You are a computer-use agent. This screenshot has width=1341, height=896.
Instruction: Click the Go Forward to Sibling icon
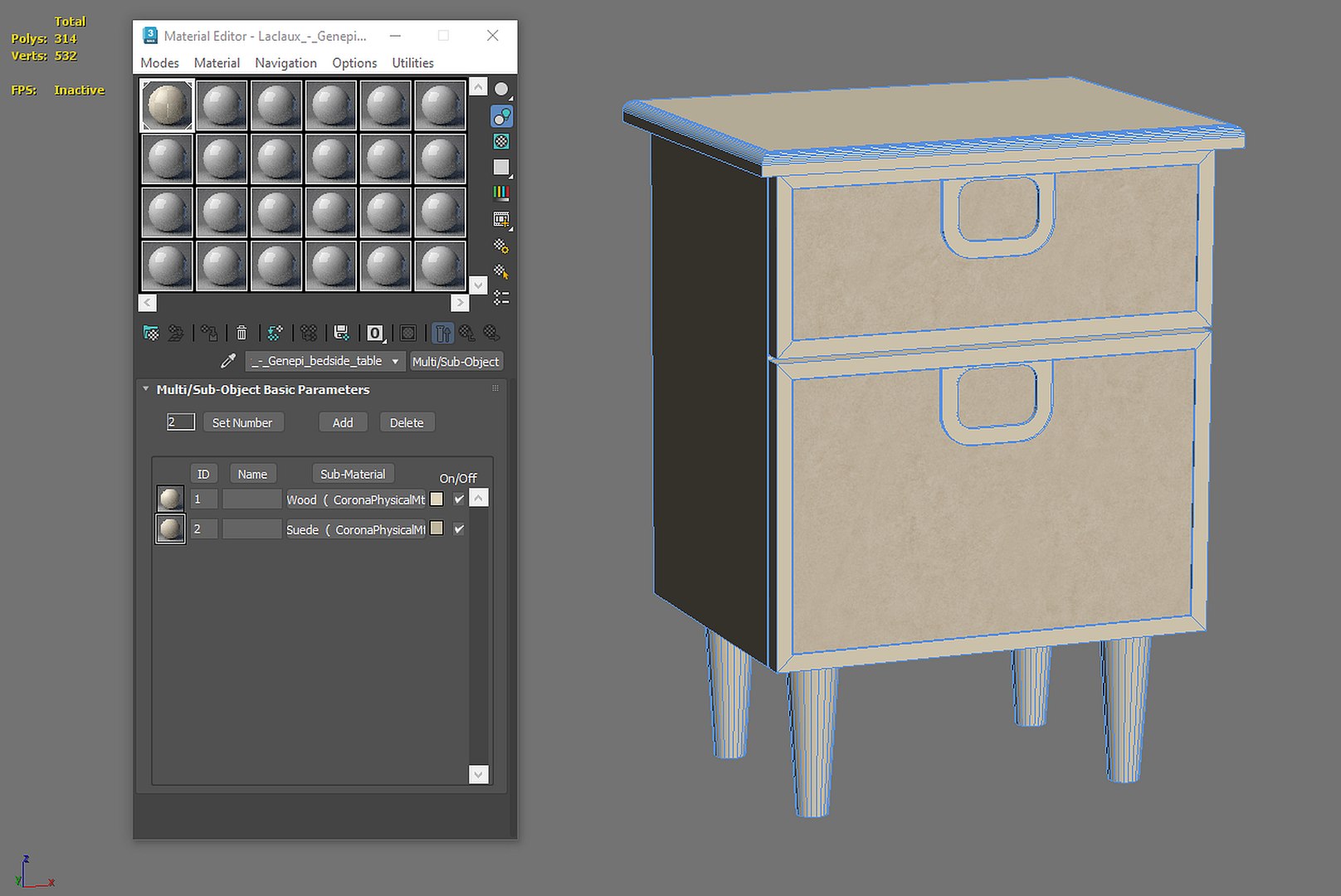pos(492,333)
